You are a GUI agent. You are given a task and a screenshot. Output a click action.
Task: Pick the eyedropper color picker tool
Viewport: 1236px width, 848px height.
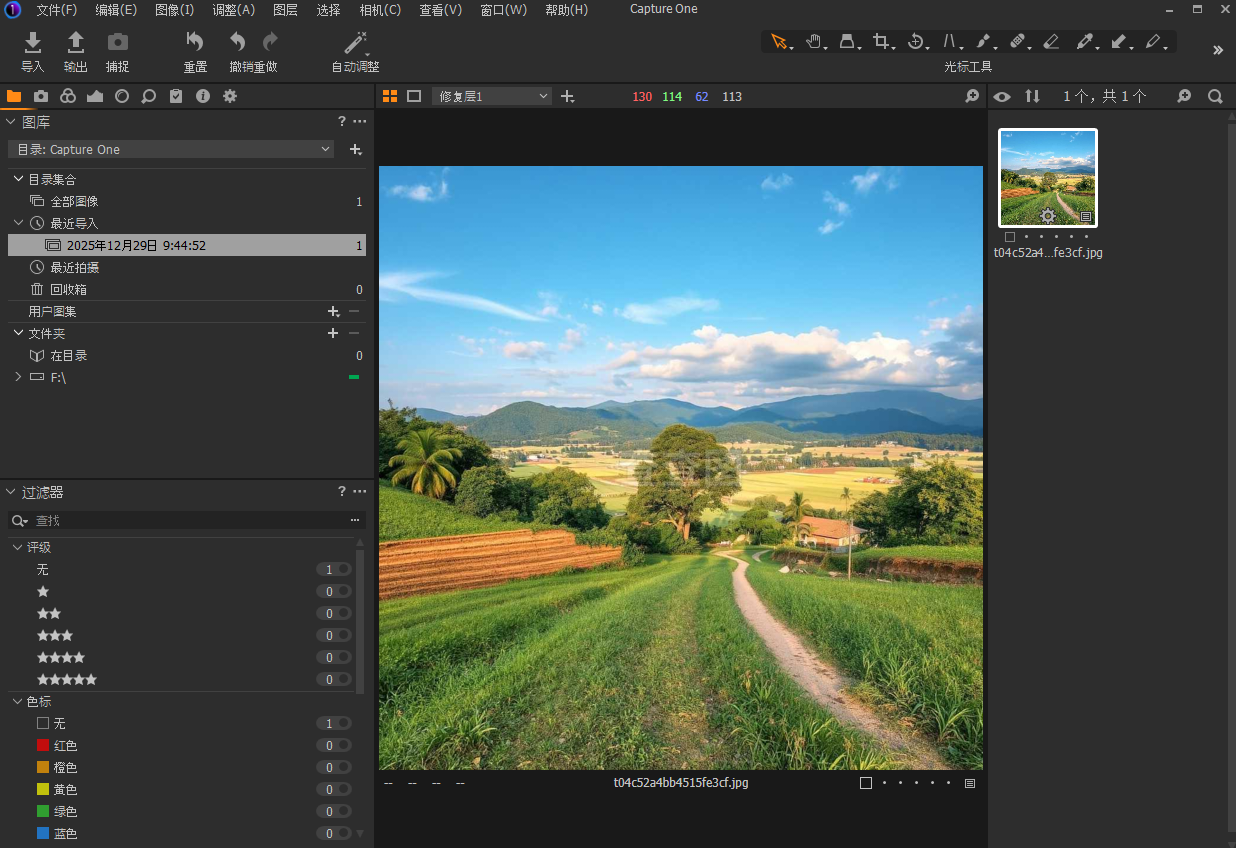tap(1084, 42)
